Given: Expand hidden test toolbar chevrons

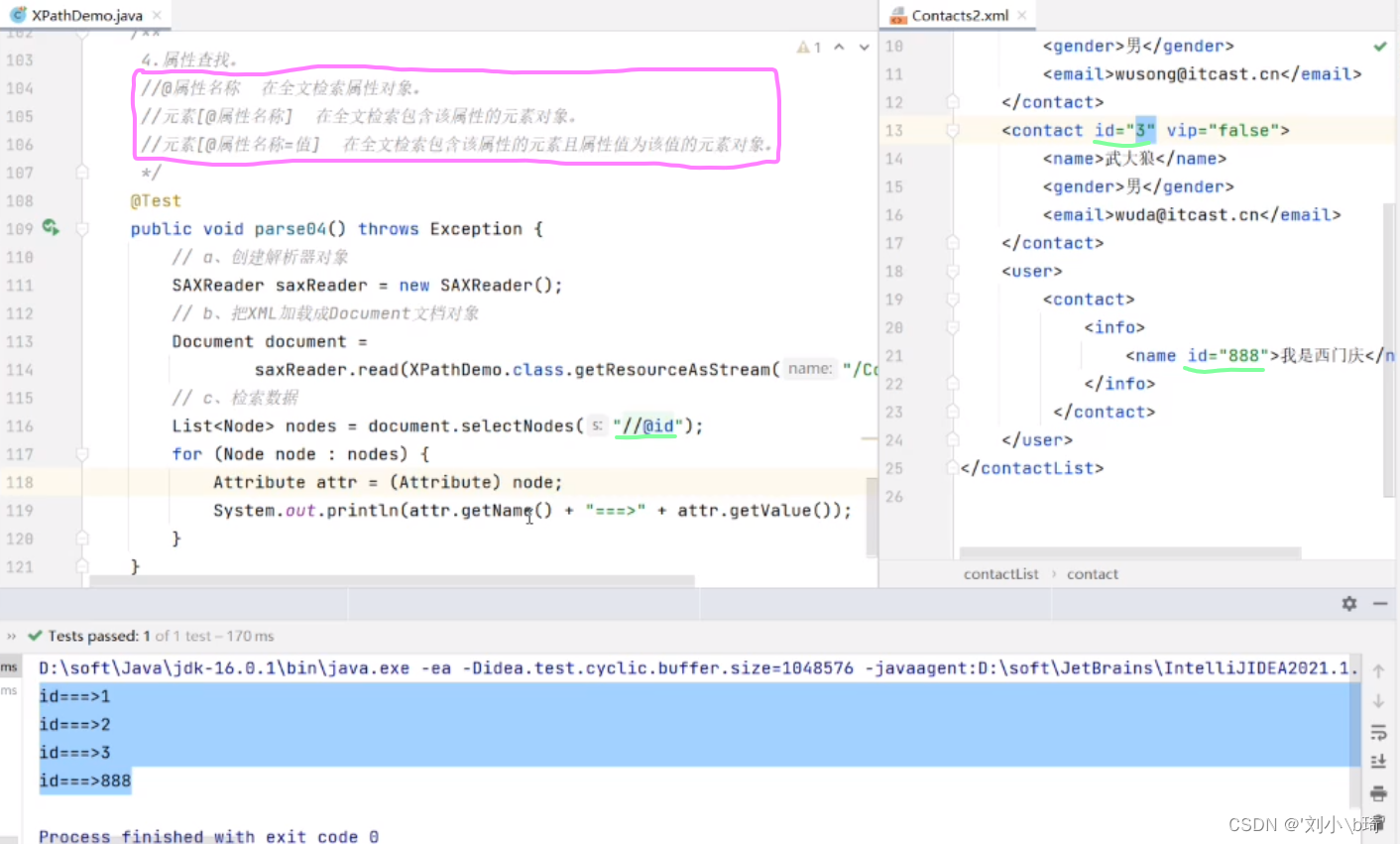Looking at the screenshot, I should pos(12,636).
